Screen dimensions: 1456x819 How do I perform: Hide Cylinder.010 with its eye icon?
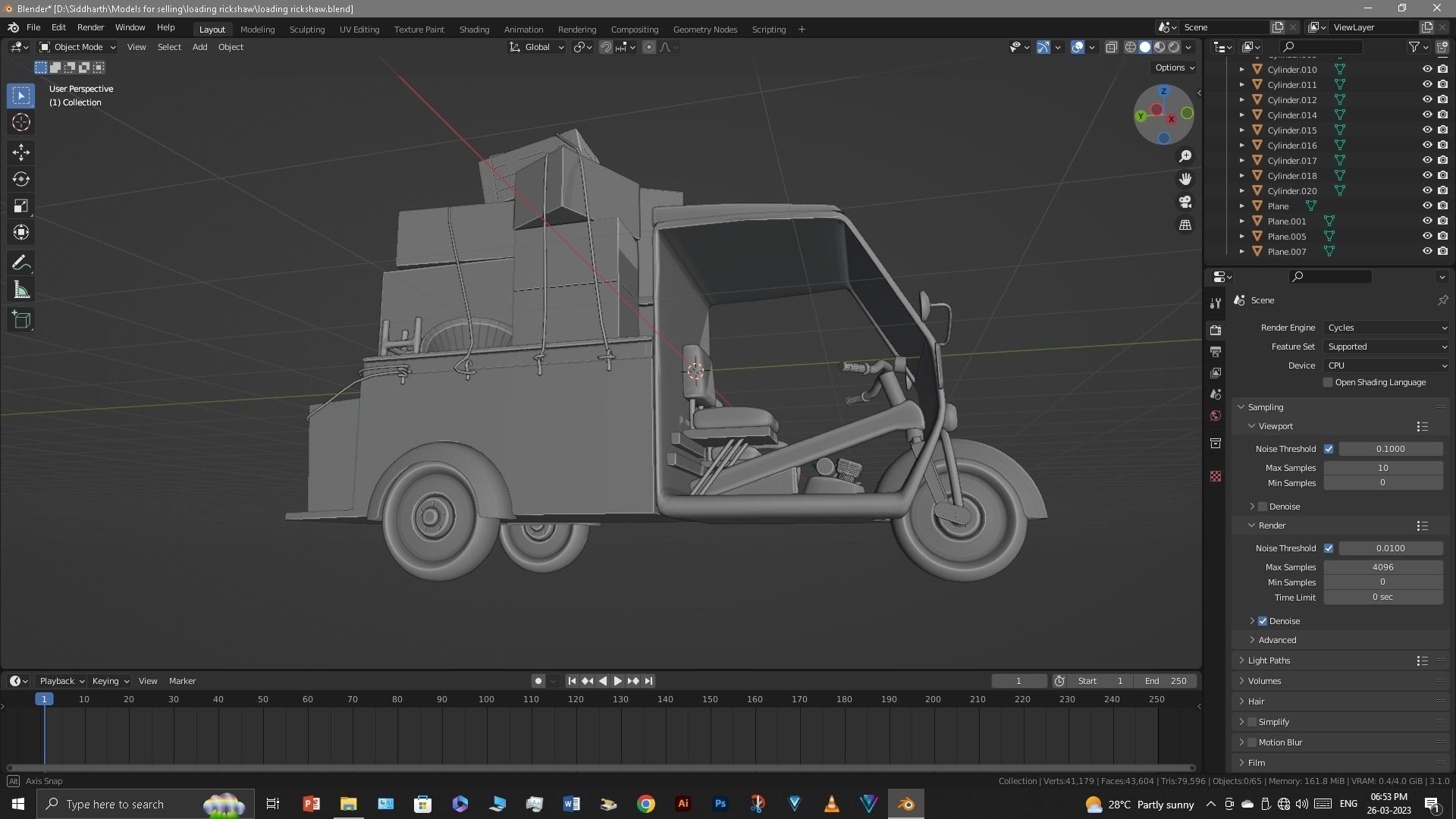(x=1426, y=69)
